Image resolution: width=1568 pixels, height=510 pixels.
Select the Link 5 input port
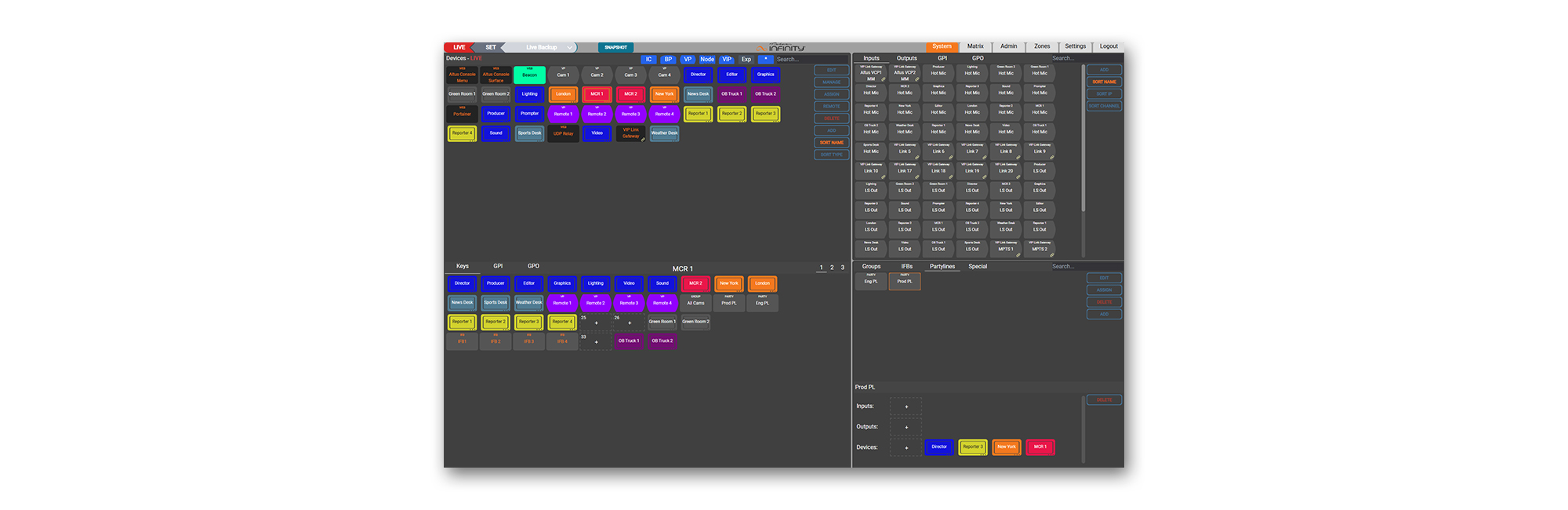(x=905, y=151)
